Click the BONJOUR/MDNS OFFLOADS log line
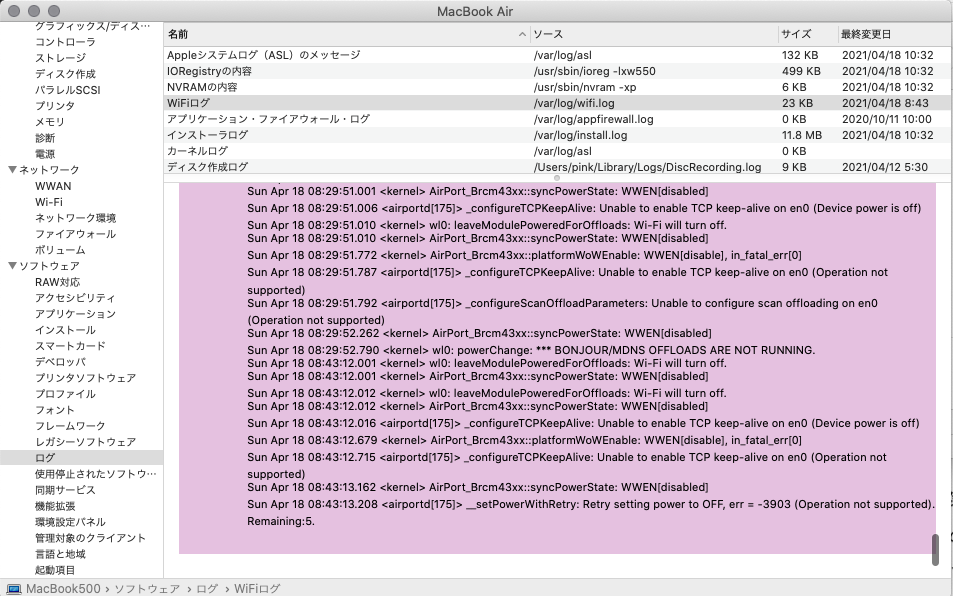The height and width of the screenshot is (596, 953). point(531,350)
